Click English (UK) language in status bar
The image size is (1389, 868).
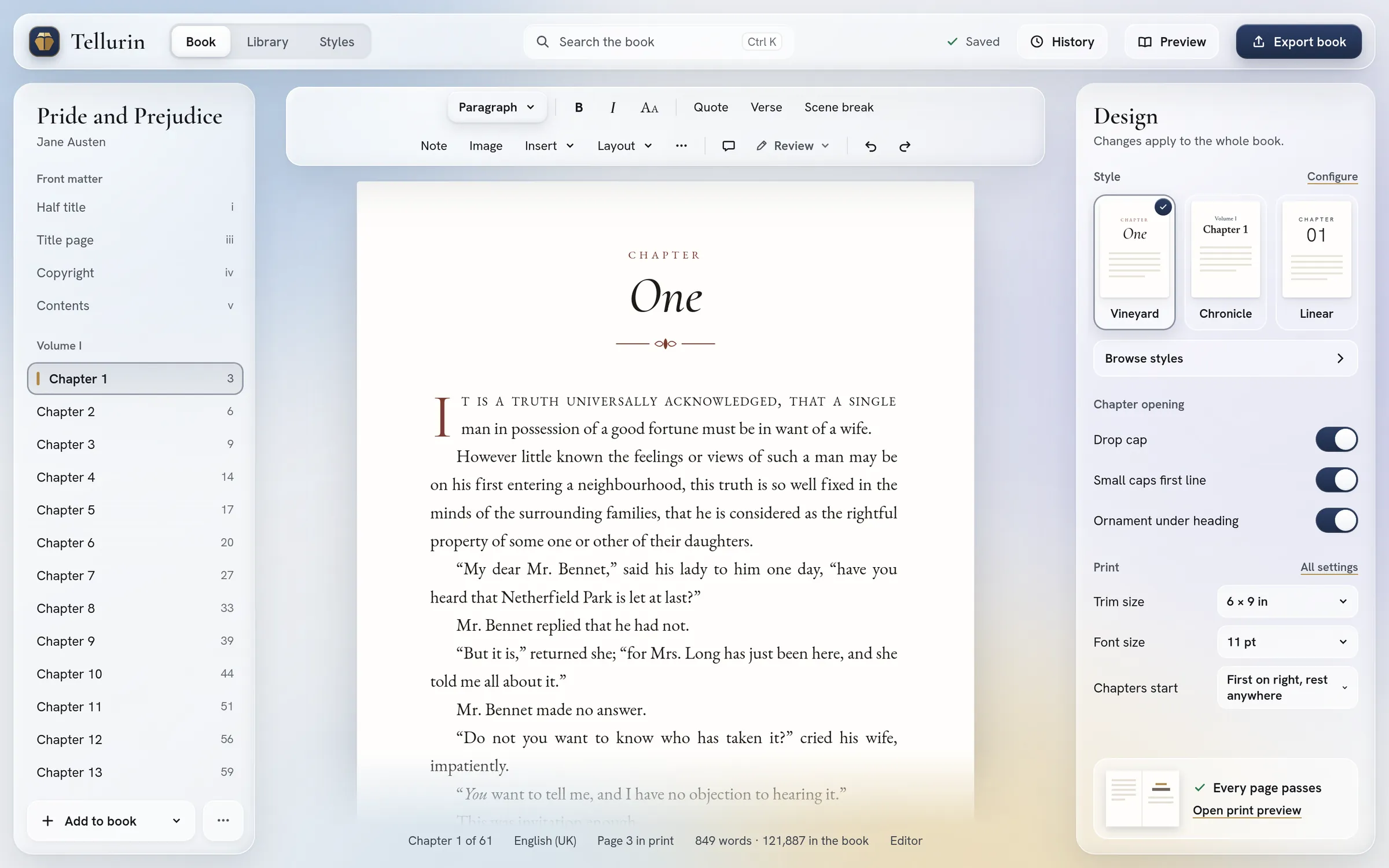click(545, 841)
